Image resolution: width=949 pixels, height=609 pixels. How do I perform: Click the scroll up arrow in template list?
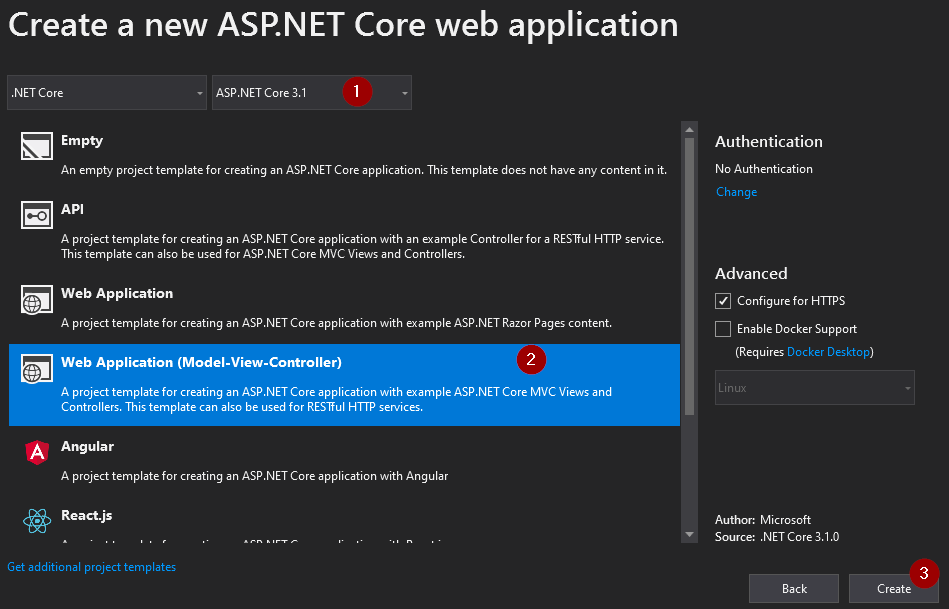point(688,129)
